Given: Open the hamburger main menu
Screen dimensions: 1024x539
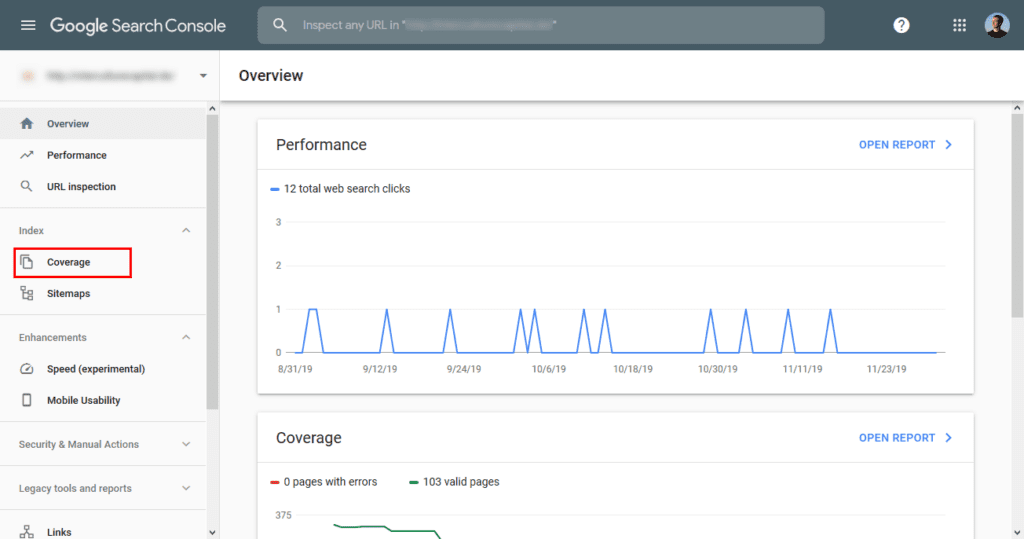Looking at the screenshot, I should click(27, 25).
